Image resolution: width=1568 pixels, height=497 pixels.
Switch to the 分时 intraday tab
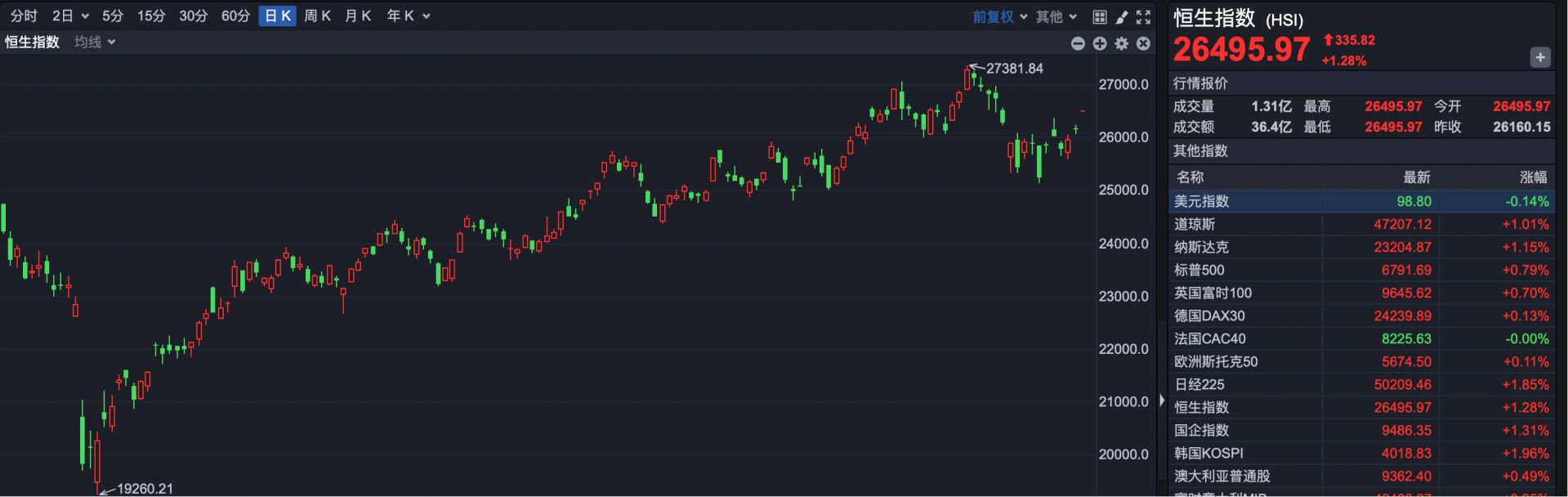click(x=24, y=16)
